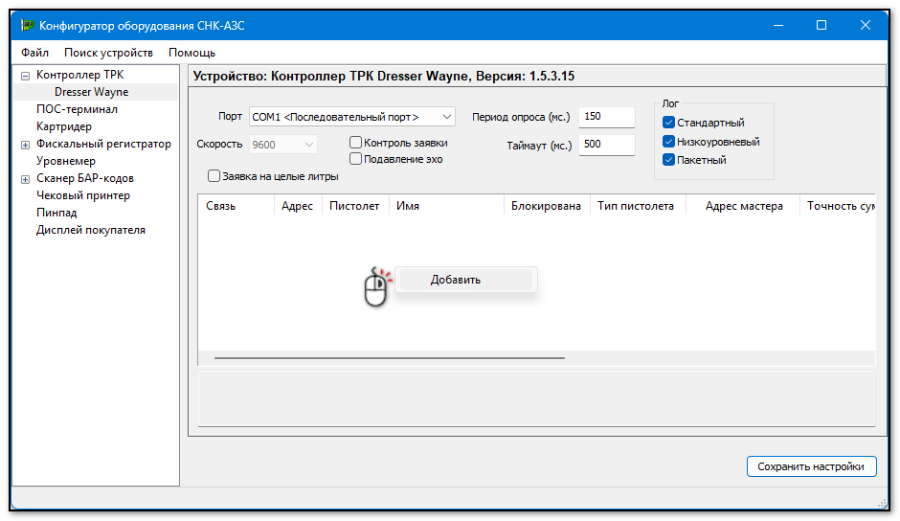The width and height of the screenshot is (900, 521).
Task: Click the app icon in title bar
Action: [27, 25]
